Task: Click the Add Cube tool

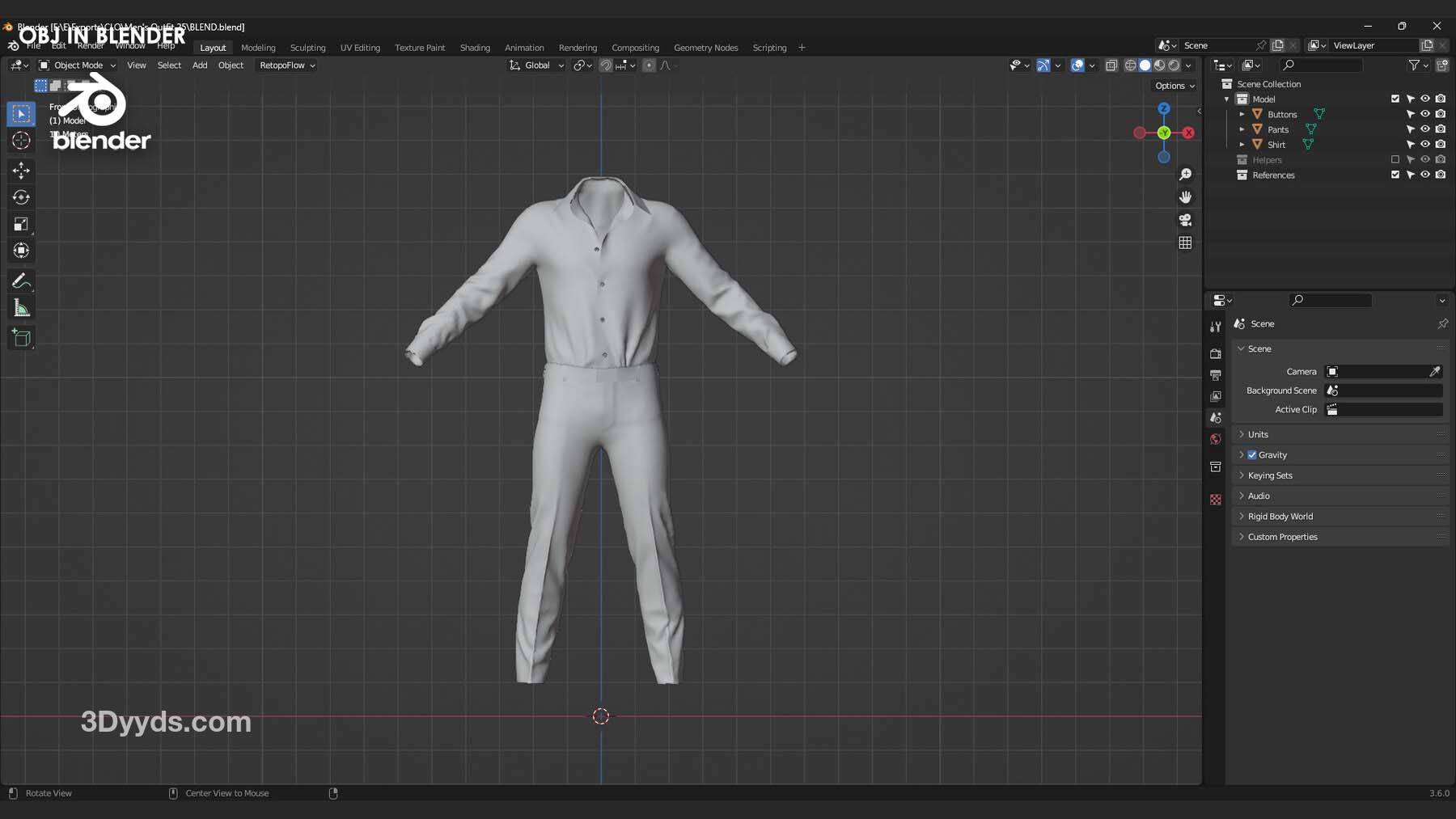Action: tap(21, 337)
